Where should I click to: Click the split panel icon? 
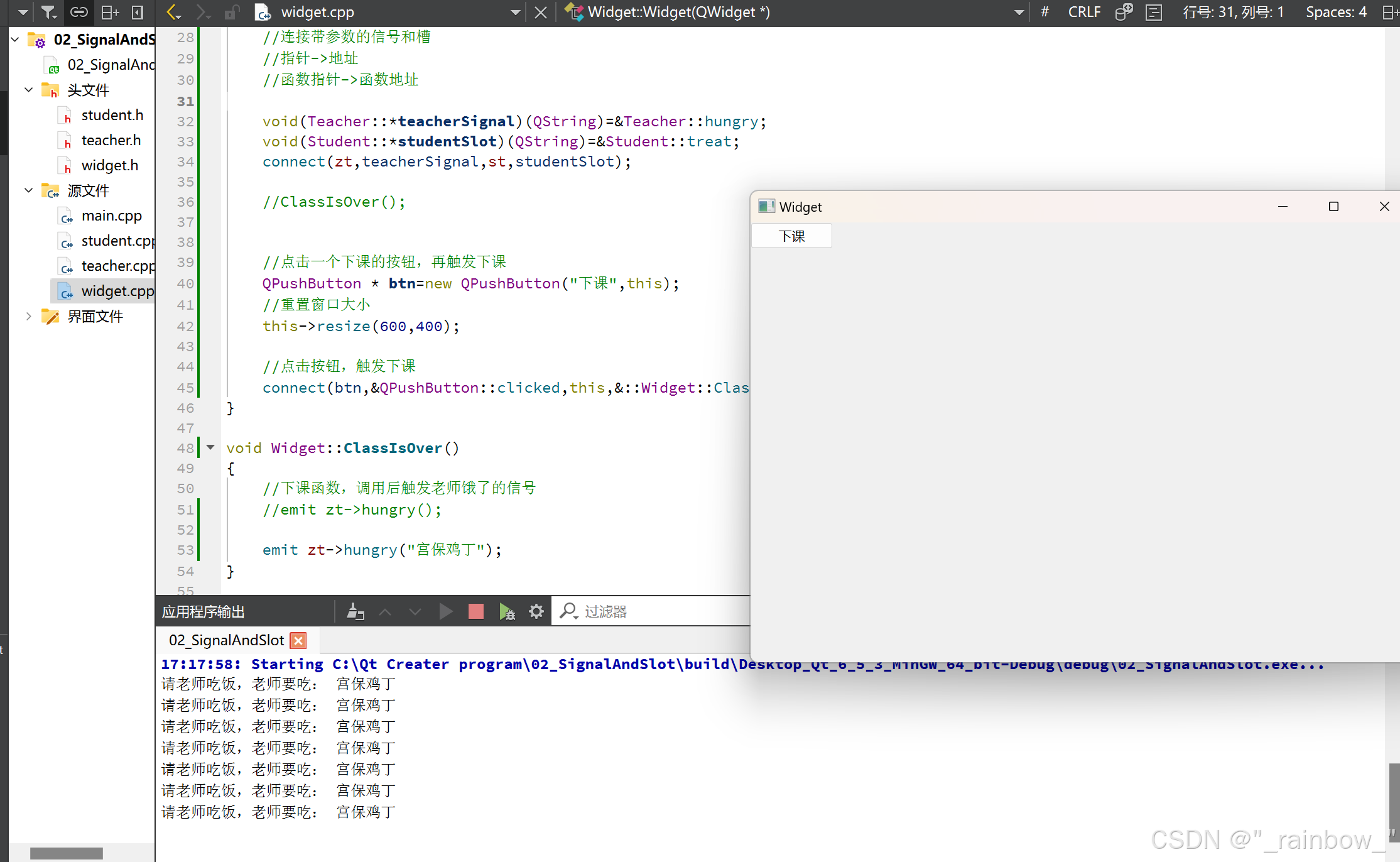[x=110, y=12]
